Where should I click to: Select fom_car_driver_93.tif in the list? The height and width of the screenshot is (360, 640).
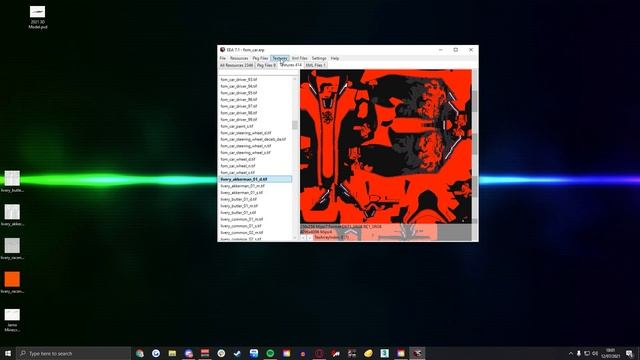[x=255, y=80]
